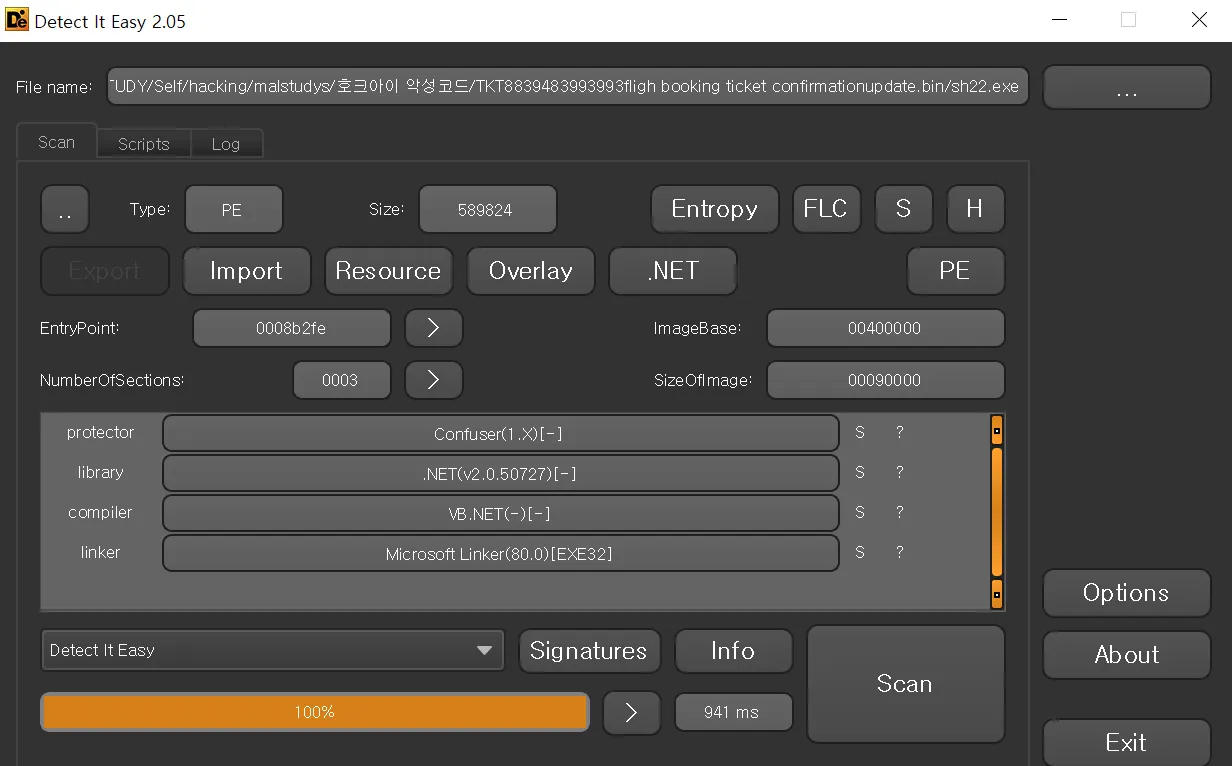Close the window with the X button
The width and height of the screenshot is (1232, 766).
pyautogui.click(x=1199, y=20)
